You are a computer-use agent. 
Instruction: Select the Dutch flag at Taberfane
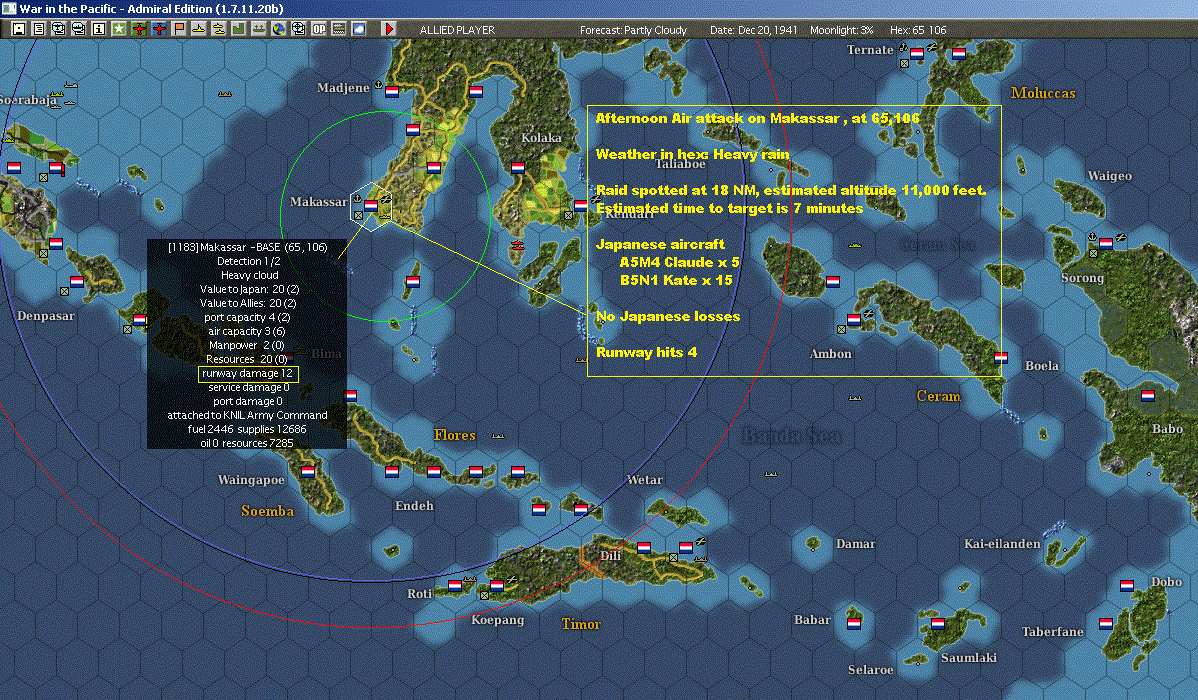coord(1106,623)
